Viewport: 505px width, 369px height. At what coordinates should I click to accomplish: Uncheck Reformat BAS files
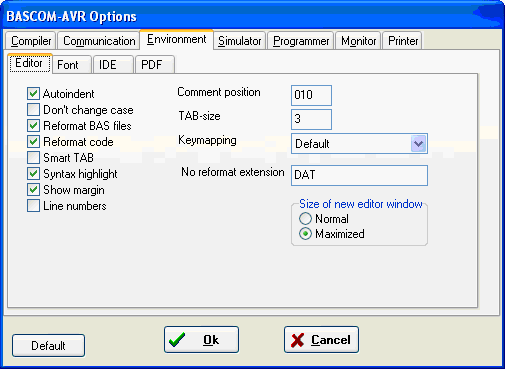[x=33, y=126]
